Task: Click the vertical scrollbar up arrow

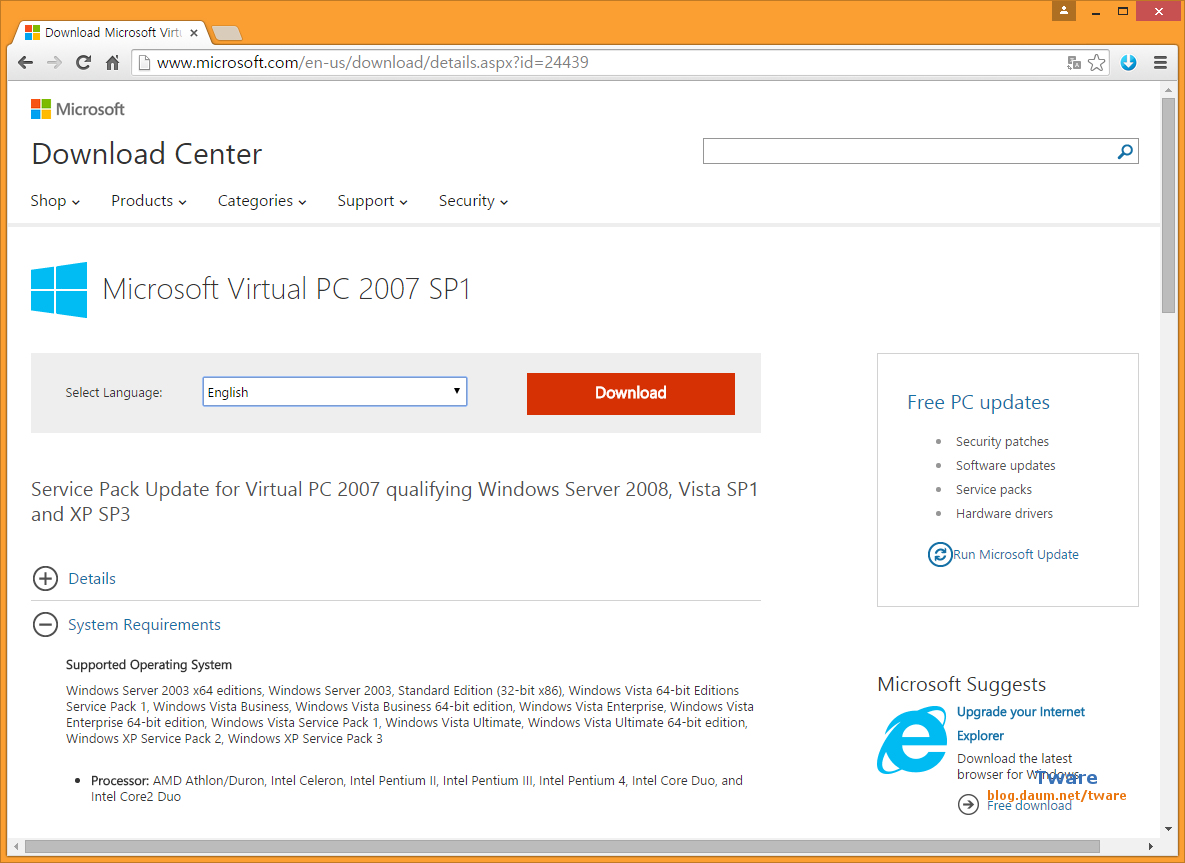Action: coord(1168,88)
